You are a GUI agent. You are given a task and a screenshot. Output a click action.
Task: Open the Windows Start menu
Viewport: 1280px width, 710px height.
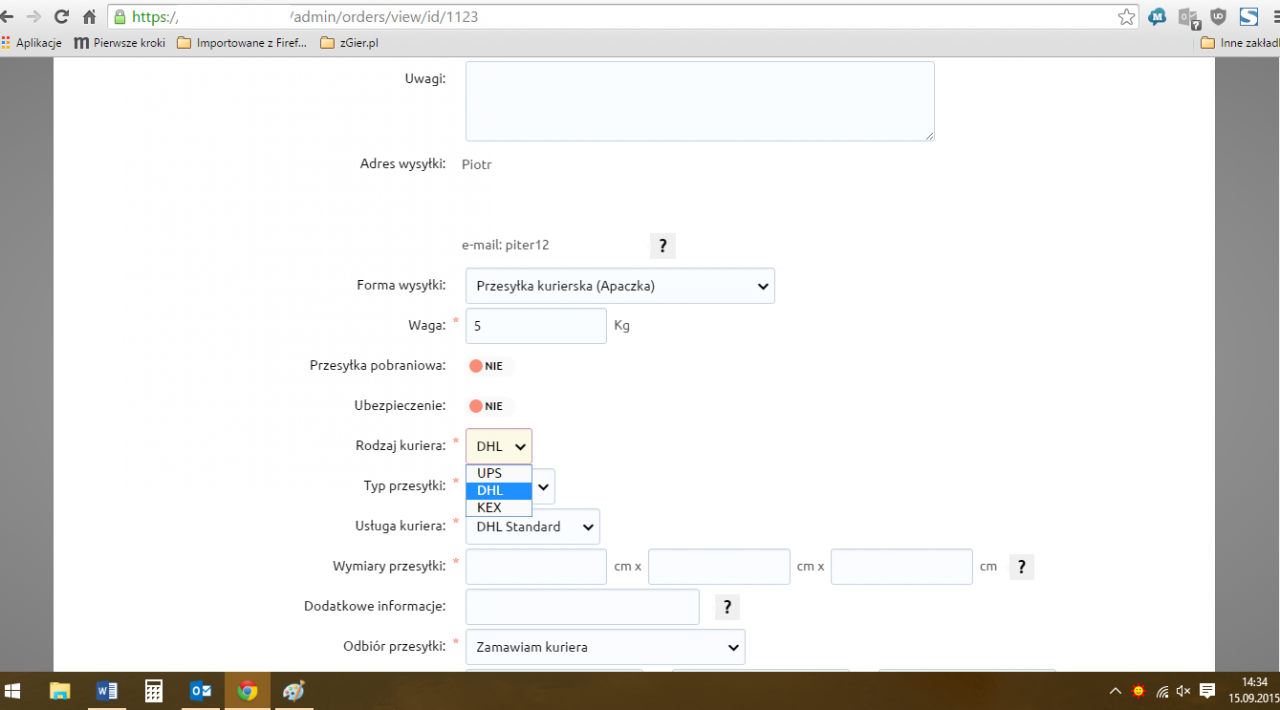click(14, 691)
